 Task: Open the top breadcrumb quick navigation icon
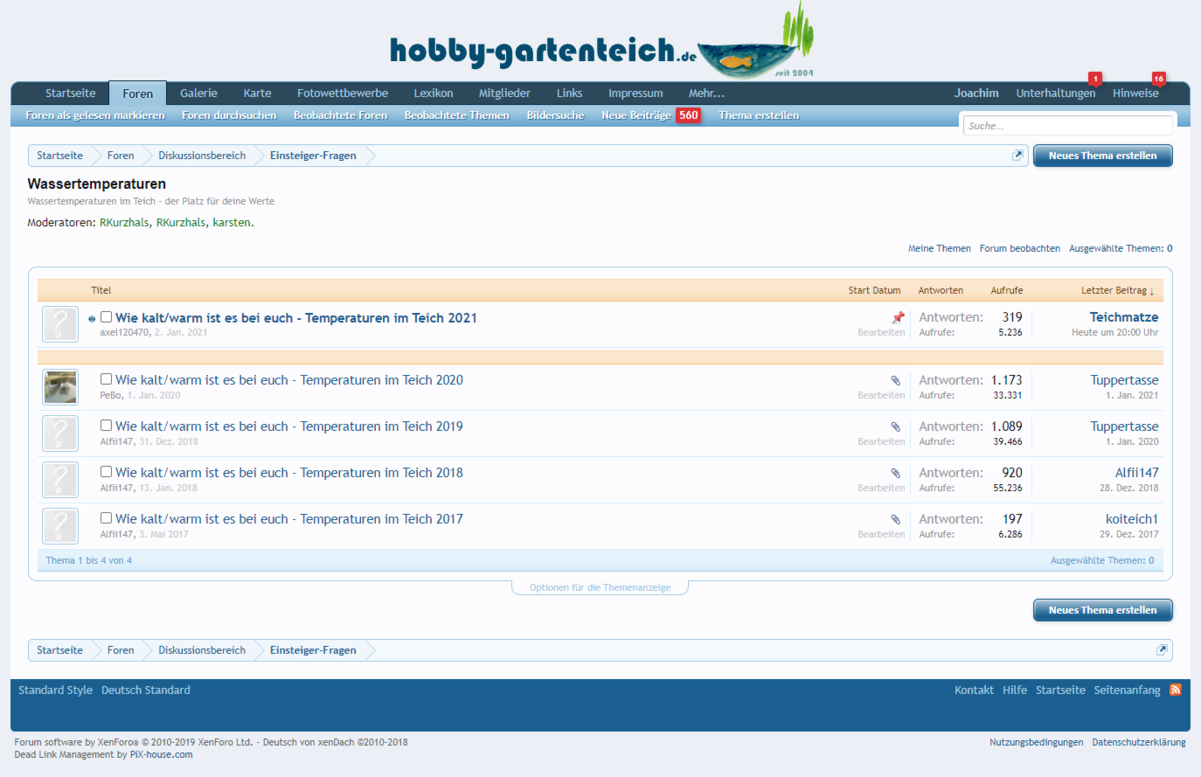click(1018, 155)
